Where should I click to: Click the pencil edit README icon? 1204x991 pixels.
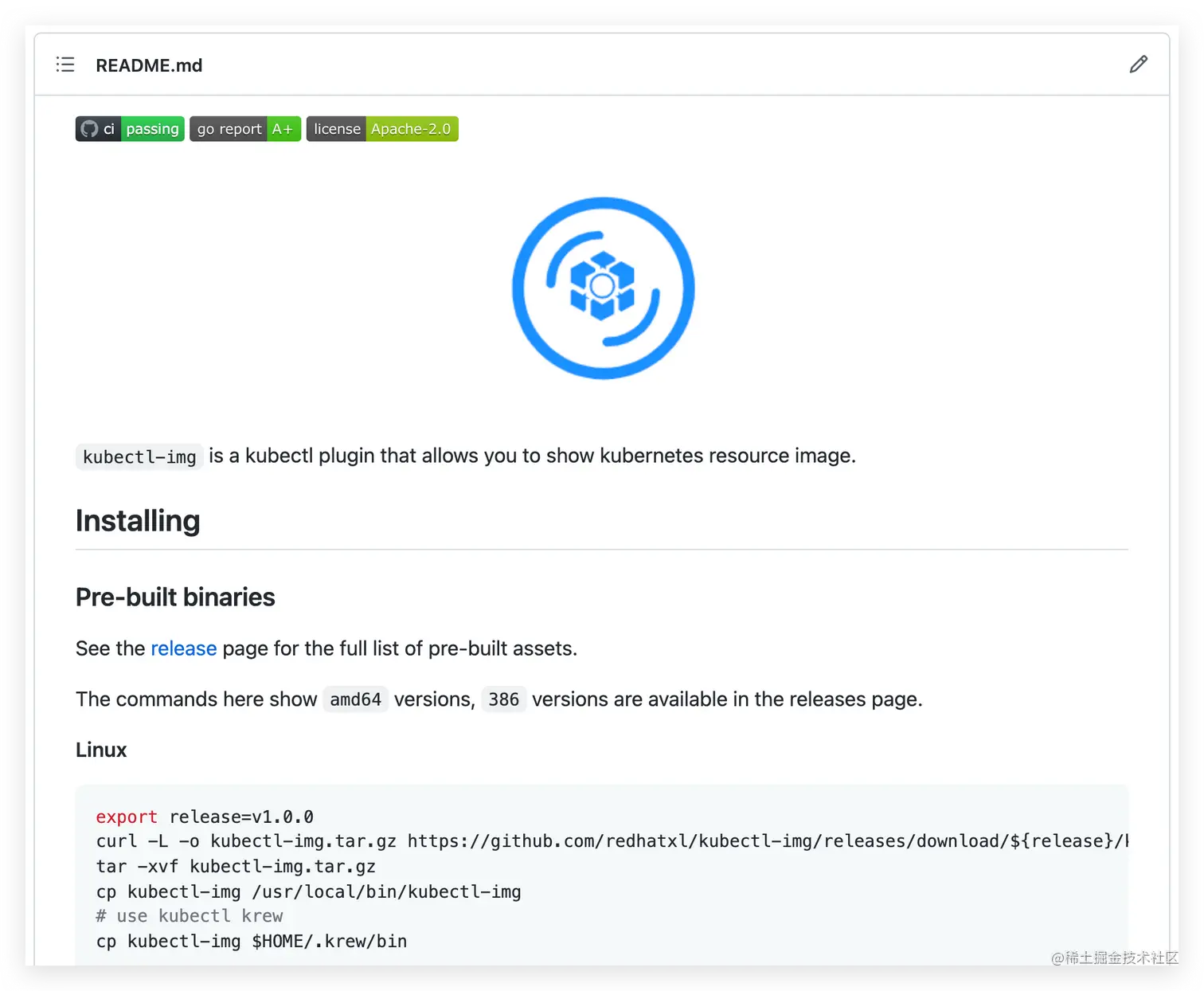pyautogui.click(x=1138, y=65)
